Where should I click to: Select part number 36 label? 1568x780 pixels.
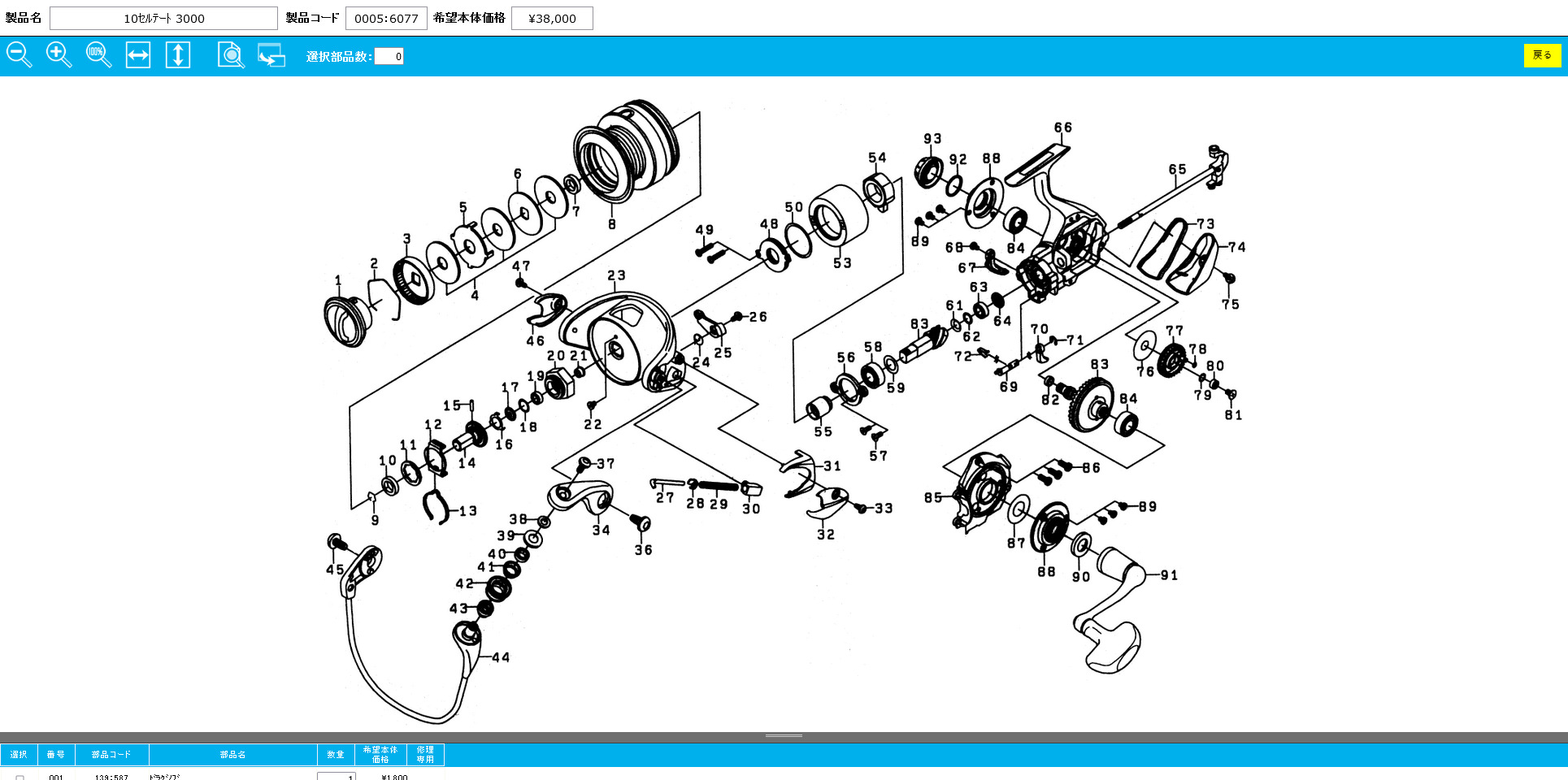pos(643,550)
